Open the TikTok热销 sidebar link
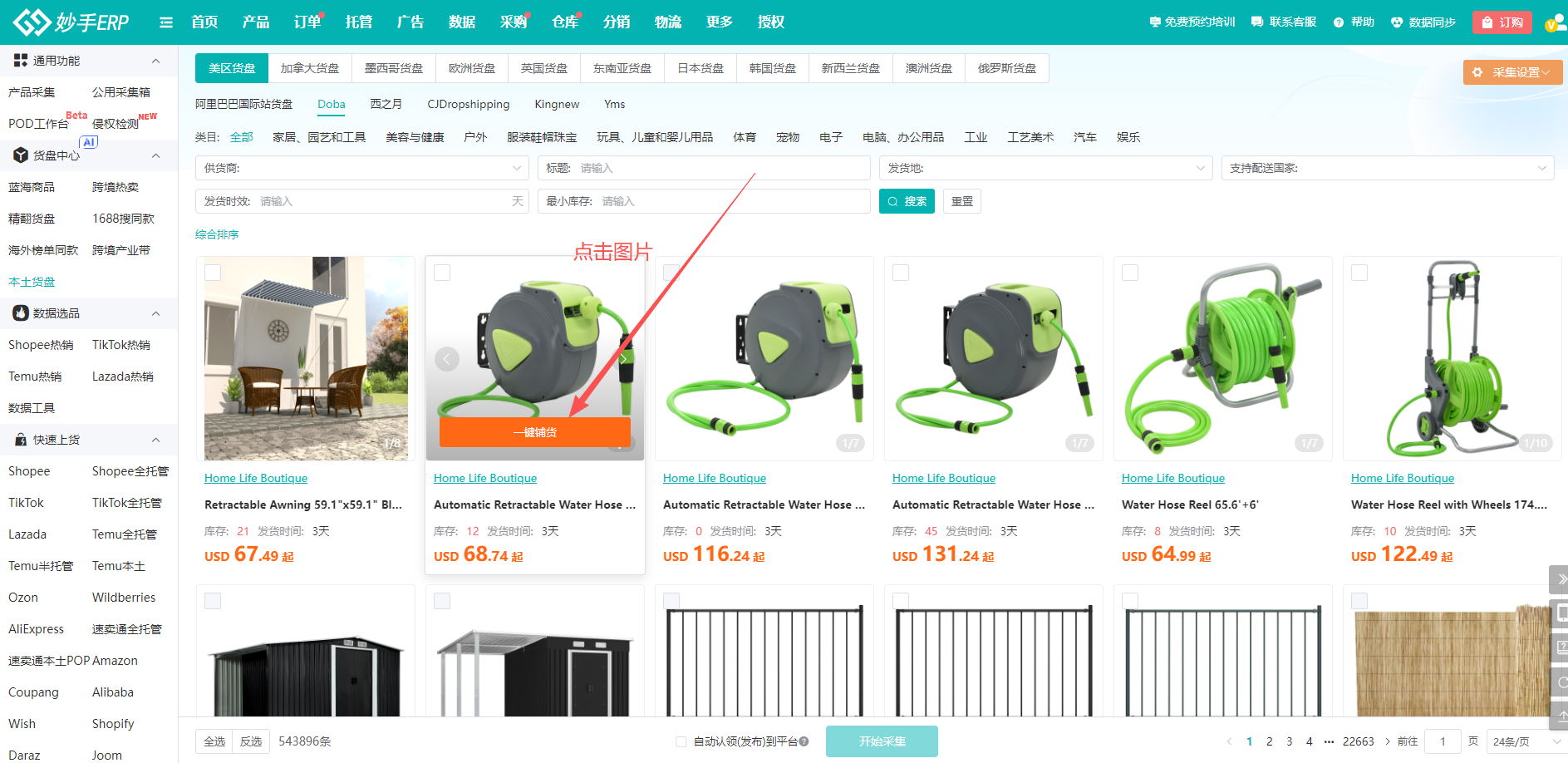 tap(121, 345)
